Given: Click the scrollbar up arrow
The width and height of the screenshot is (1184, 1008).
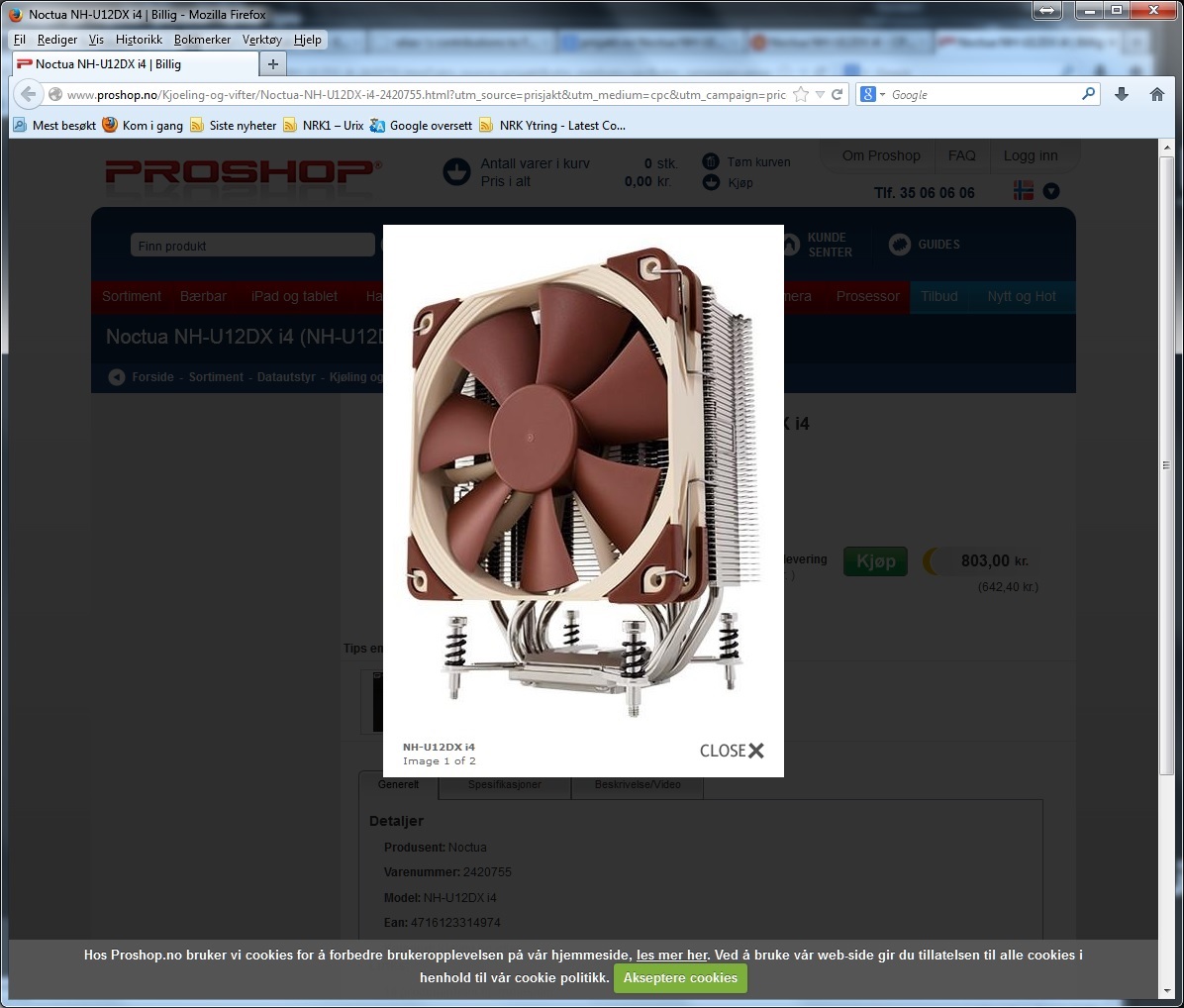Looking at the screenshot, I should coord(1166,147).
